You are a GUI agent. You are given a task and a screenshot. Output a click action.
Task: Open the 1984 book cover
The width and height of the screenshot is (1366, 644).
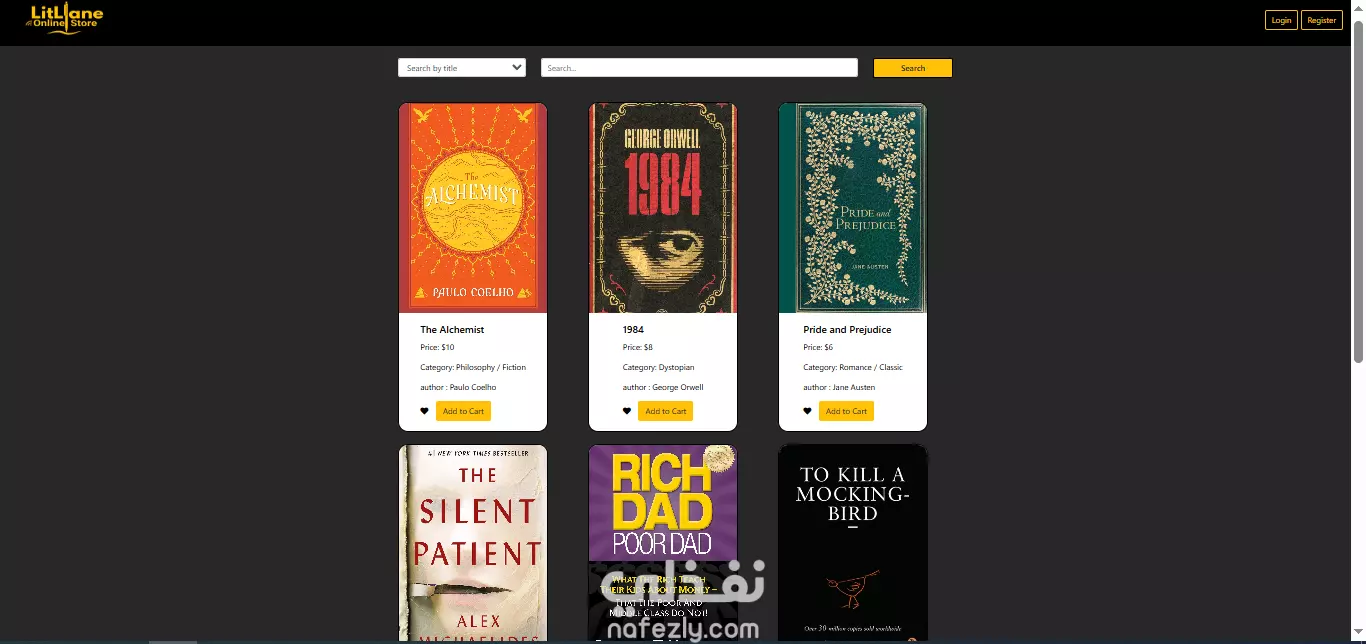coord(663,208)
